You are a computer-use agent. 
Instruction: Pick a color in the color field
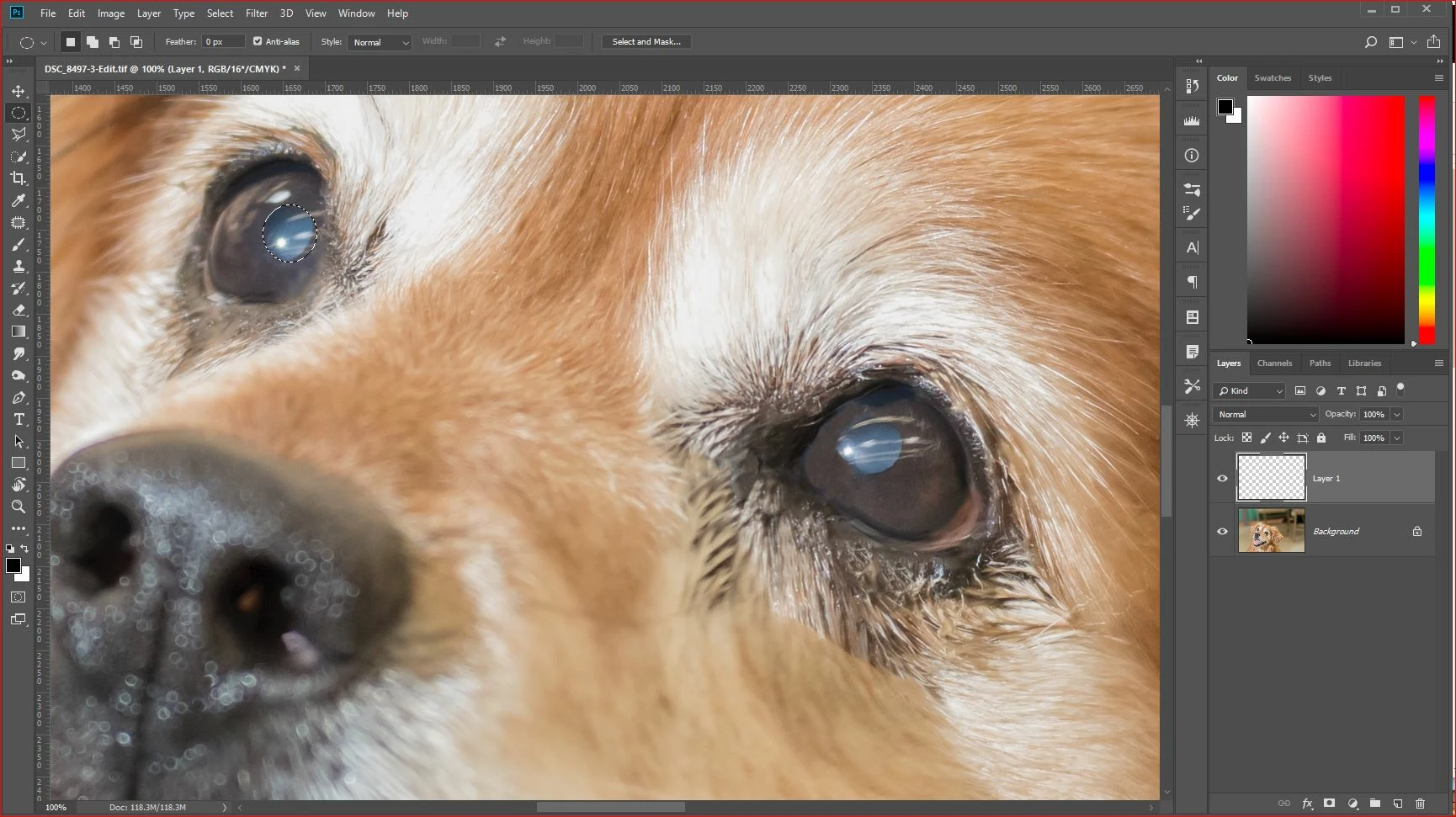coord(1326,220)
